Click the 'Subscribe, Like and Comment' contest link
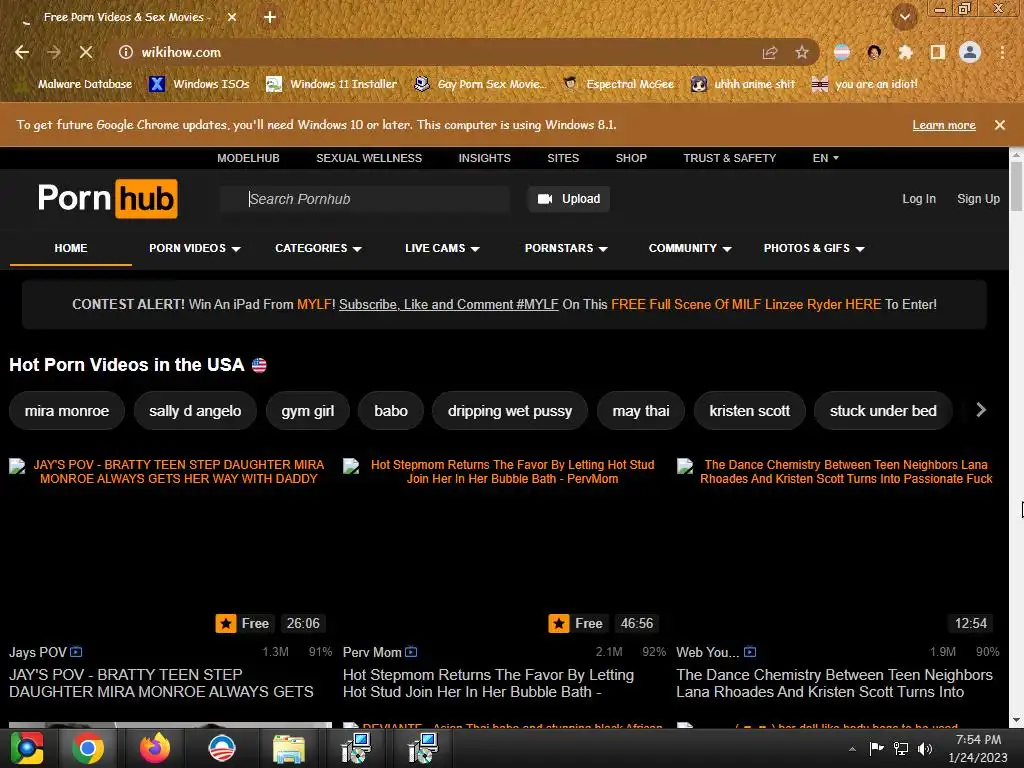The image size is (1024, 768). tap(449, 304)
